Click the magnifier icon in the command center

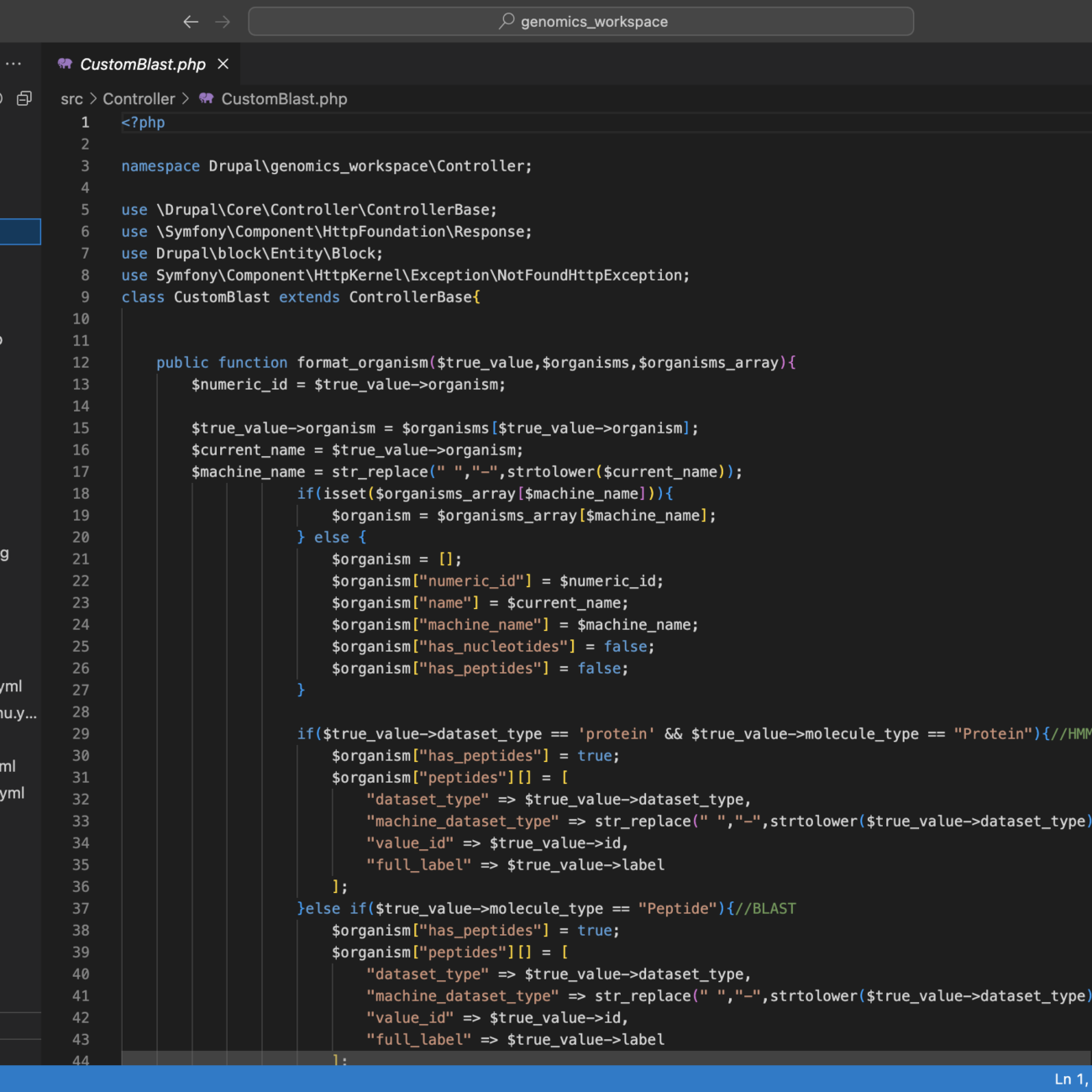507,21
